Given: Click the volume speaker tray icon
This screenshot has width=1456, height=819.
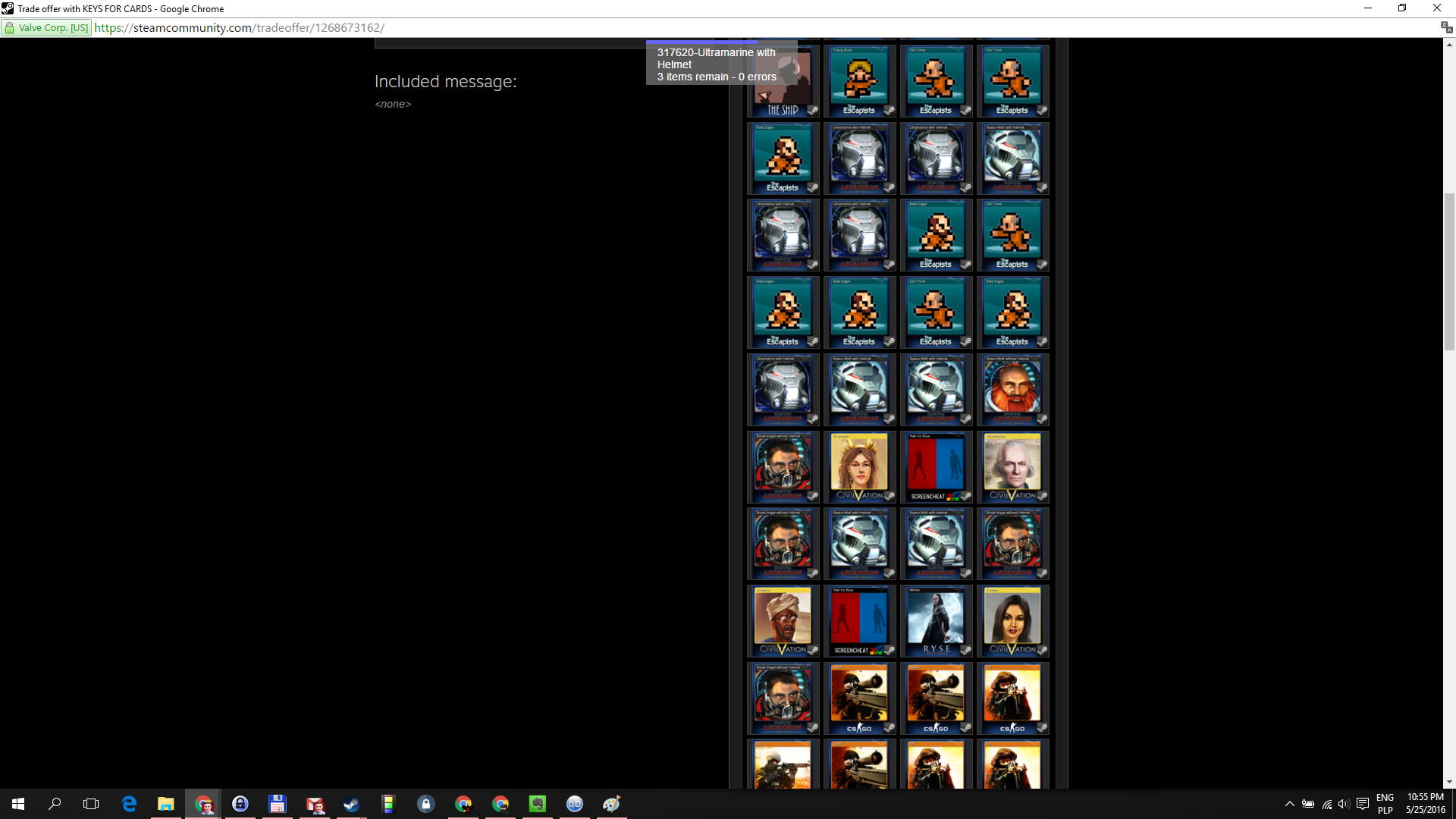Looking at the screenshot, I should tap(1343, 804).
